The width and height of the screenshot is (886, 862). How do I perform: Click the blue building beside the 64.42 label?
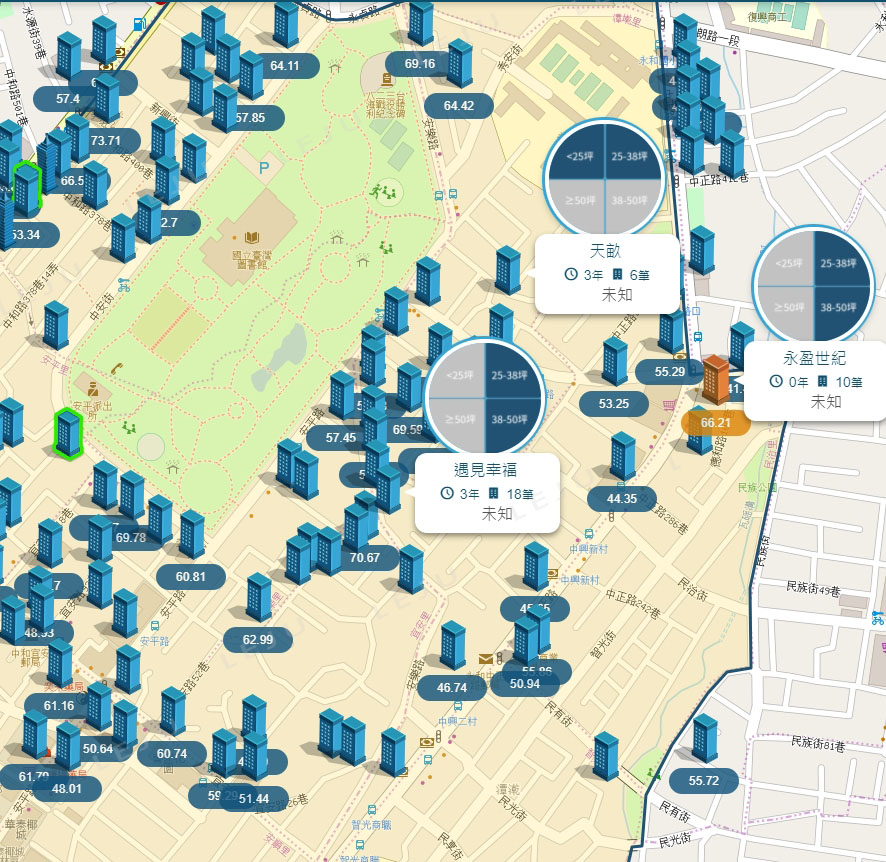[x=460, y=63]
